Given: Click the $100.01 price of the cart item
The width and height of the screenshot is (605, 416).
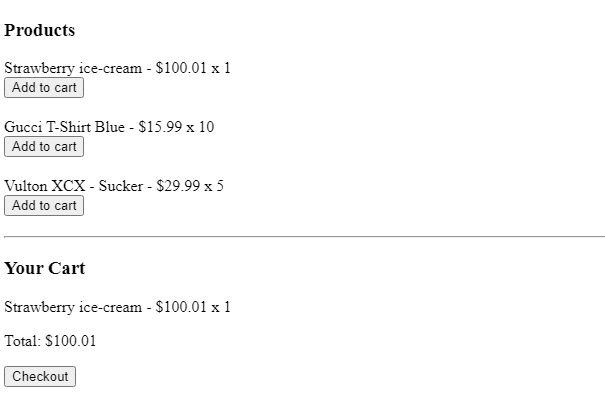Looking at the screenshot, I should click(x=181, y=307).
